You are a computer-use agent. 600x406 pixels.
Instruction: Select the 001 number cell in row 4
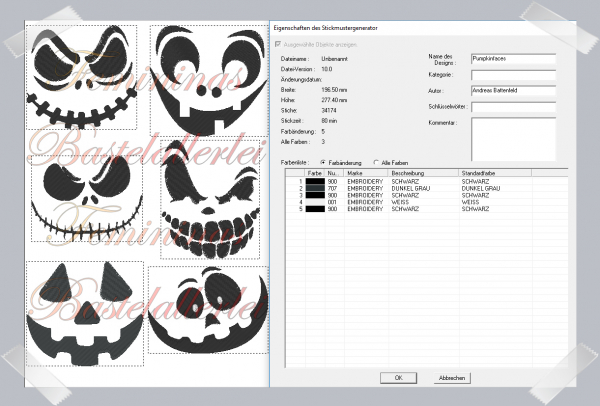(332, 202)
